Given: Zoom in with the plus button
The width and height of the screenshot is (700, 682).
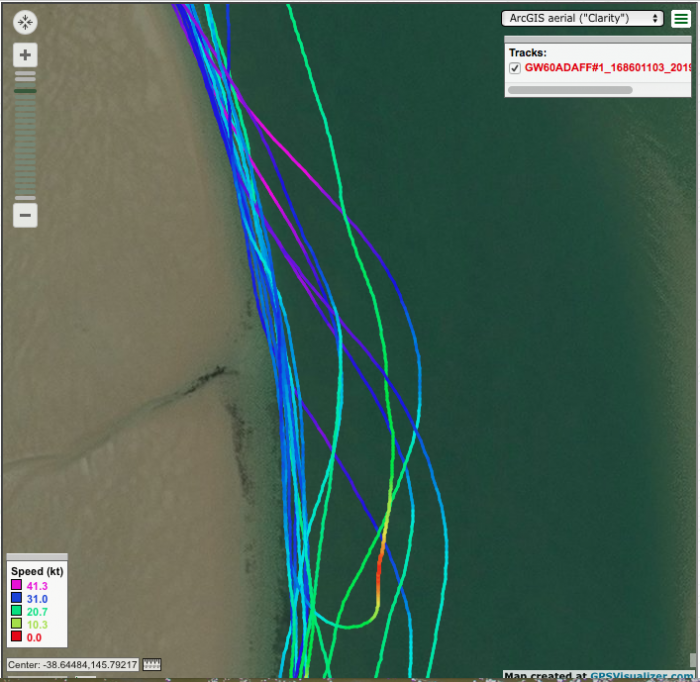Looking at the screenshot, I should point(25,56).
